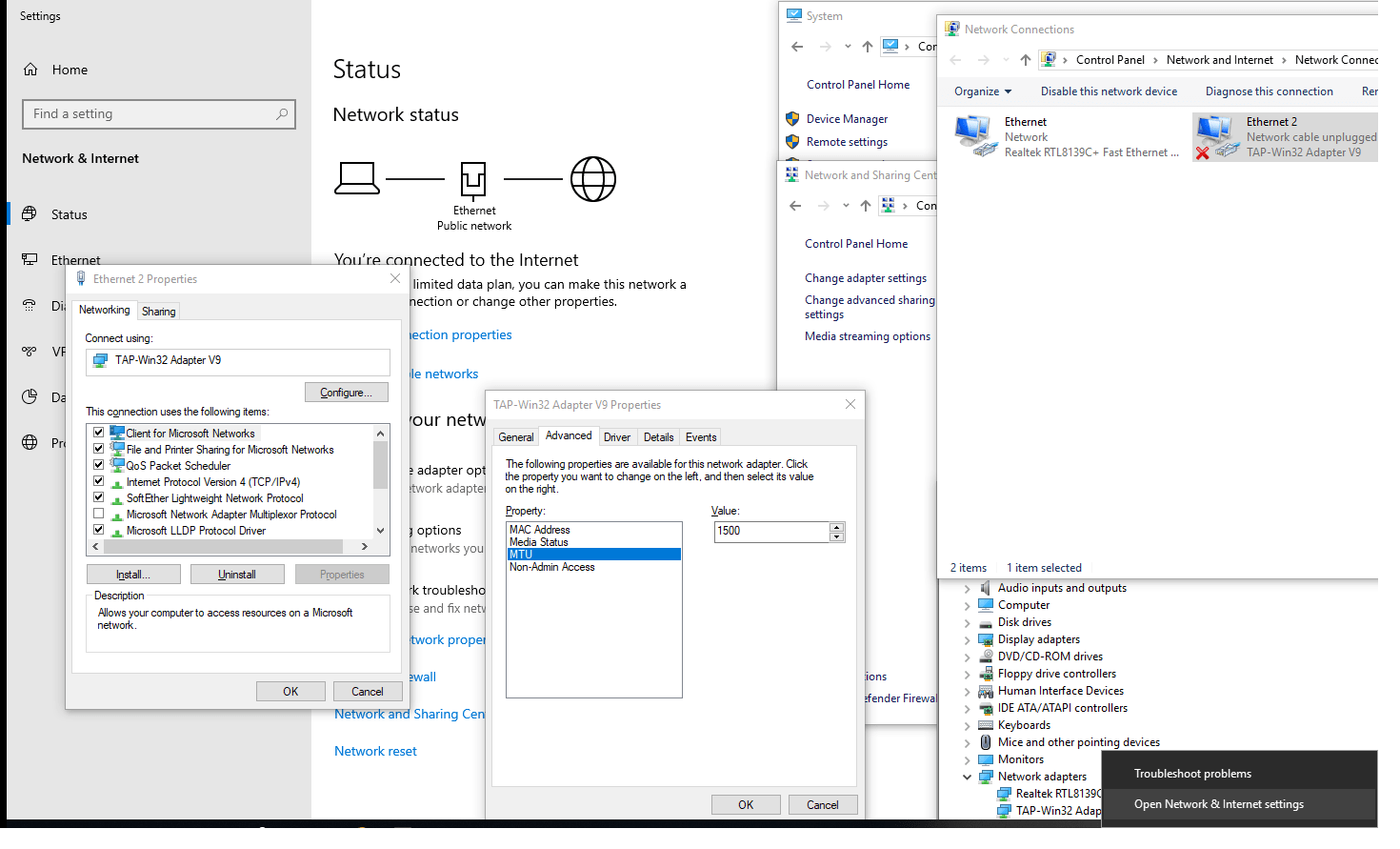
Task: Expand the Display adapters node arrow
Action: 968,639
